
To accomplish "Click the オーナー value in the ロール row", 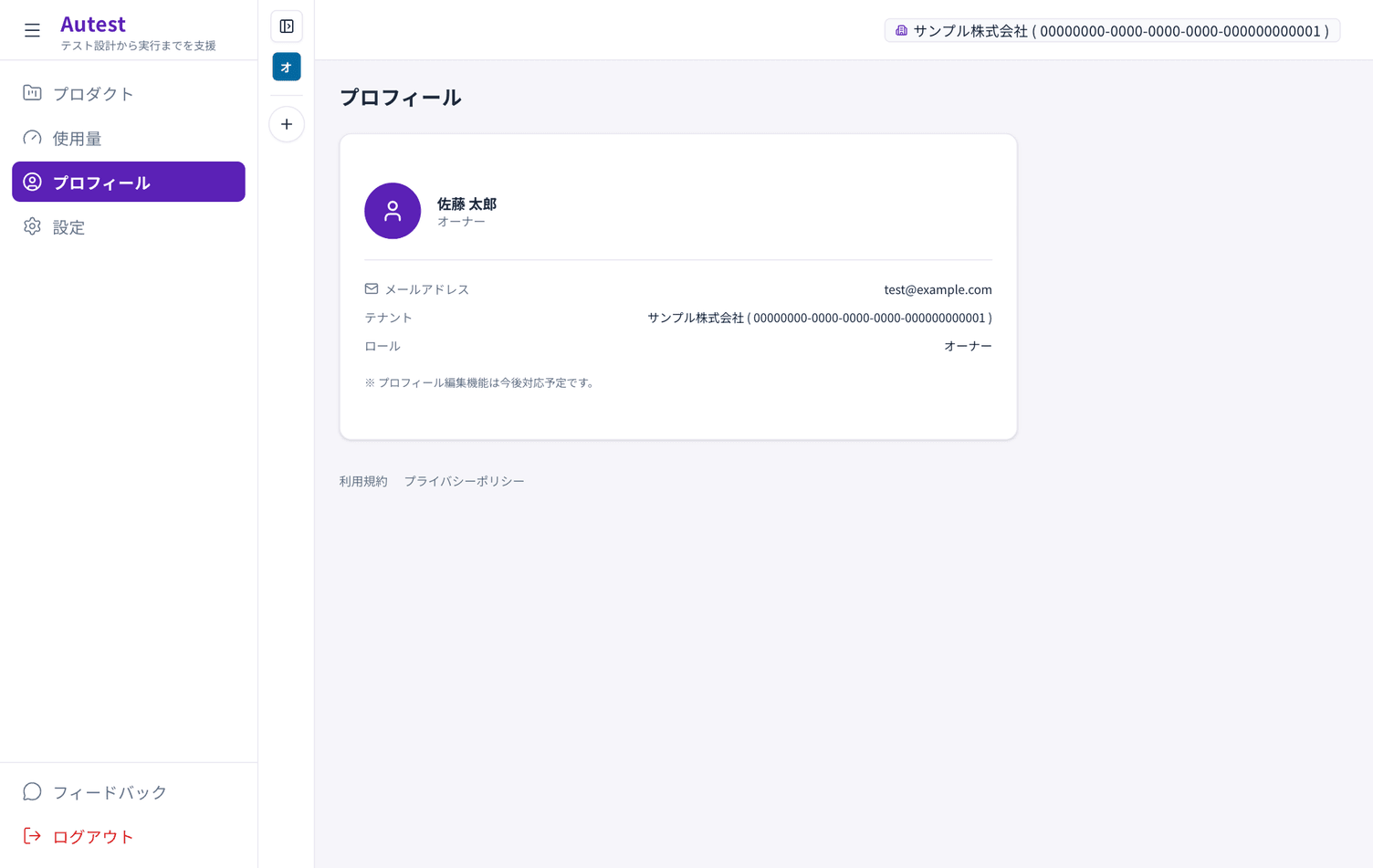I will pyautogui.click(x=968, y=346).
